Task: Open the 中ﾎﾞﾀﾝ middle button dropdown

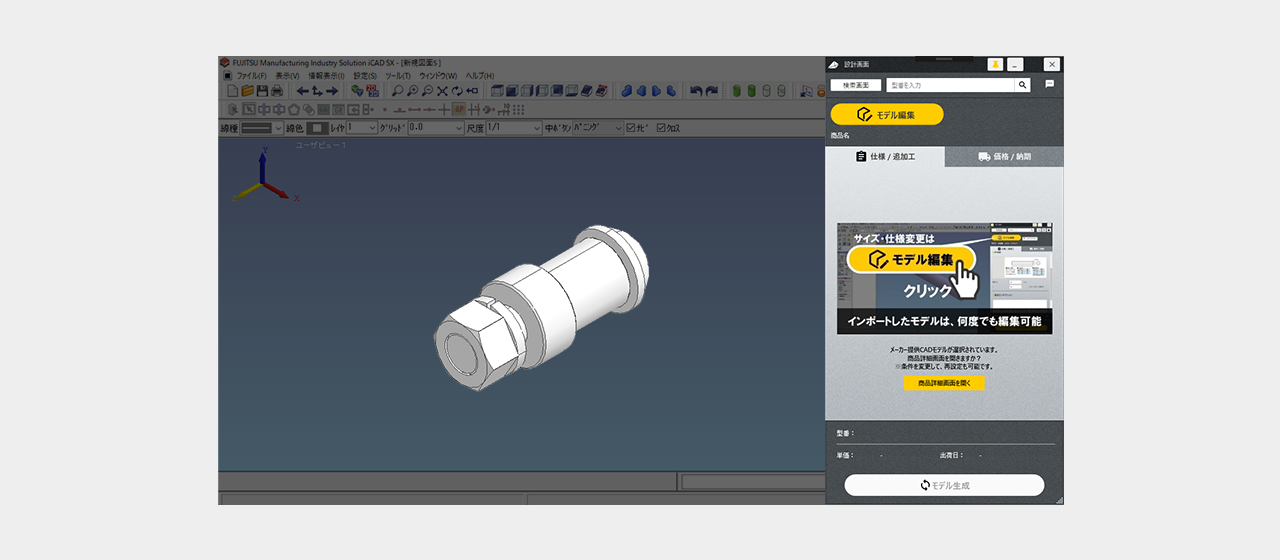Action: pyautogui.click(x=618, y=128)
